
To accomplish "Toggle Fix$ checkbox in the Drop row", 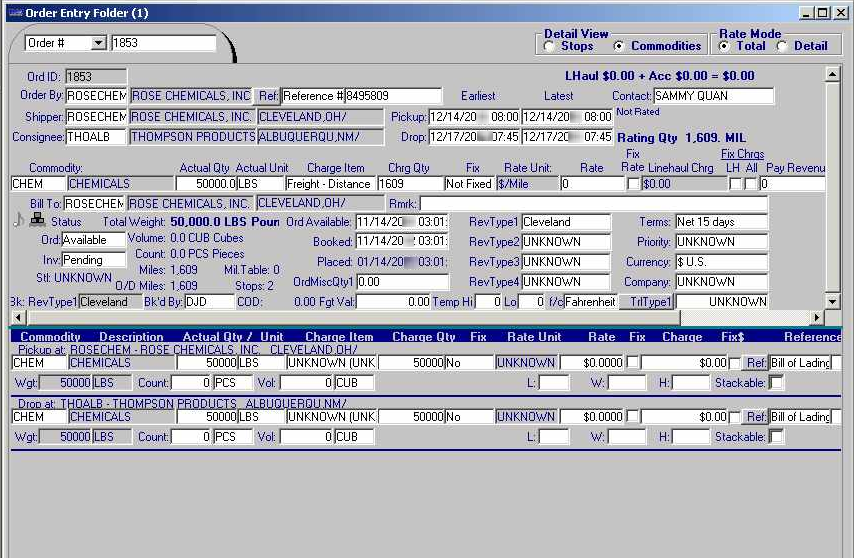I will 734,417.
